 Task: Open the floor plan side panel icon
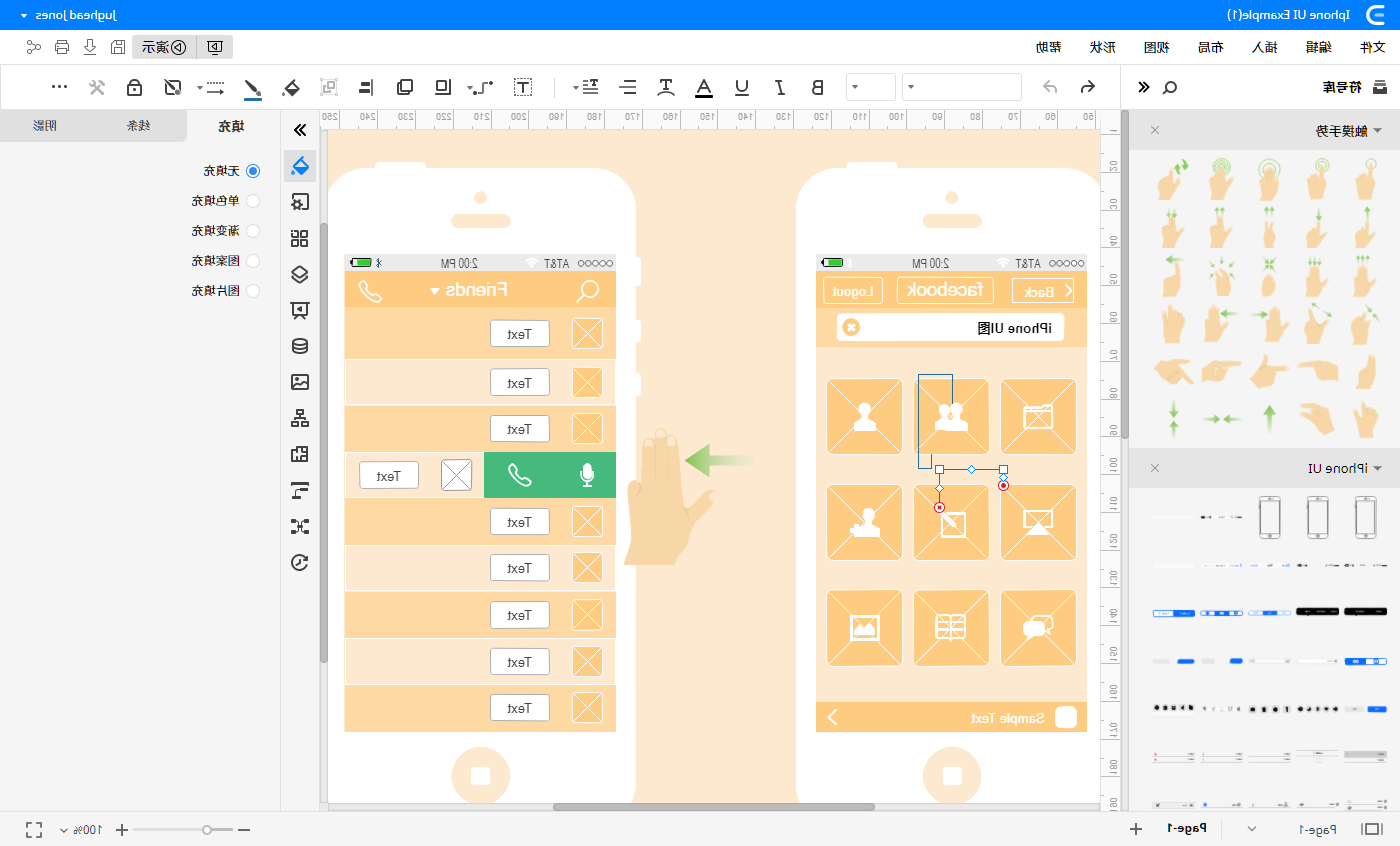(x=299, y=454)
